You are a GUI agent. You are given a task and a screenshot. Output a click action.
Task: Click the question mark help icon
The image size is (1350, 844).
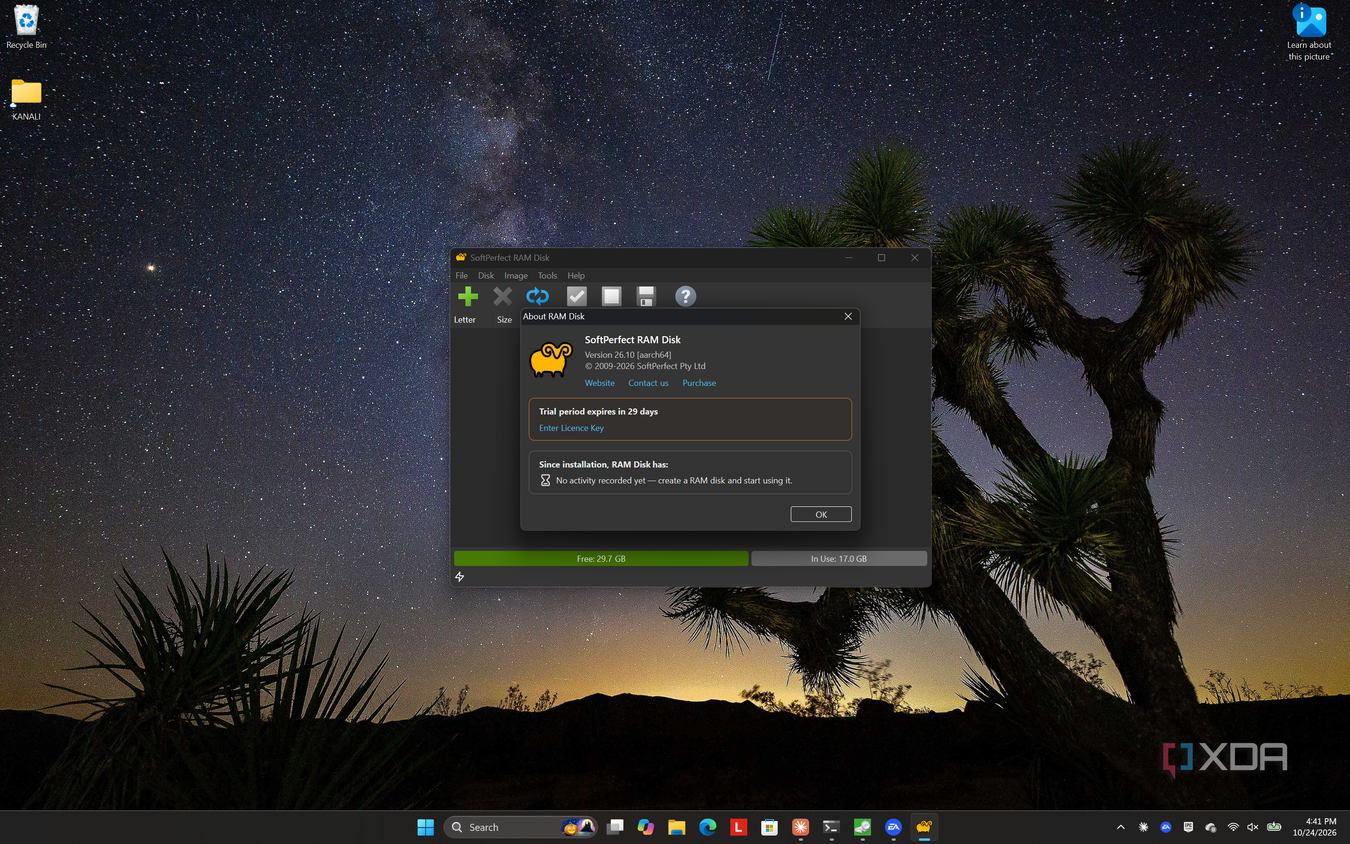point(685,296)
